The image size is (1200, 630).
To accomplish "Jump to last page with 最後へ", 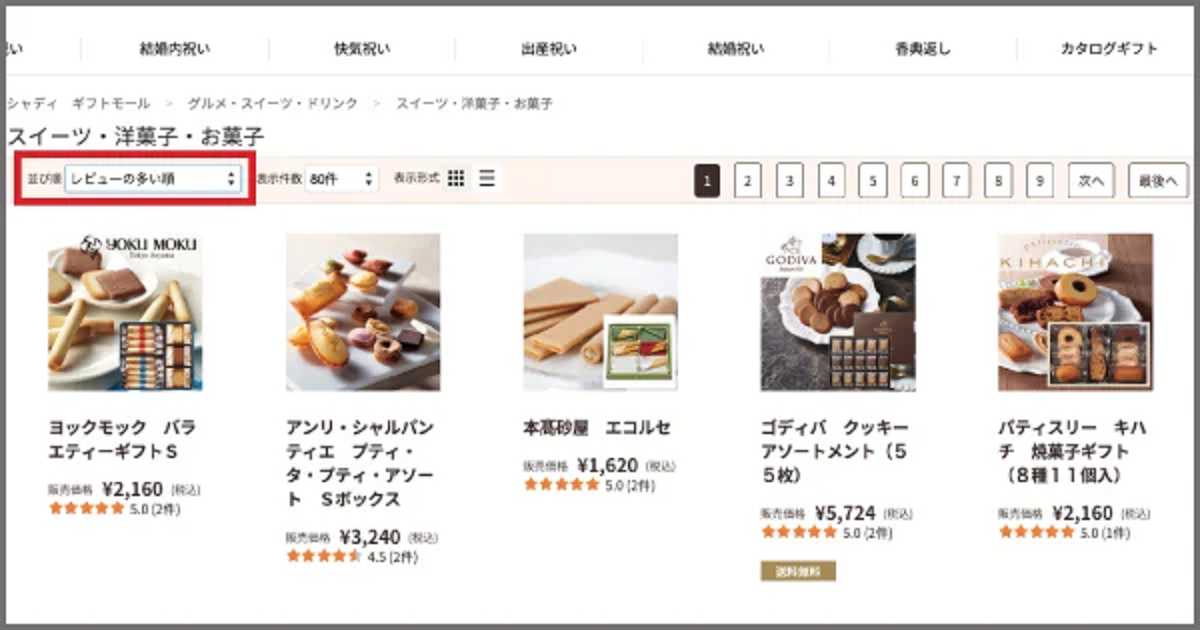I will tap(1158, 181).
